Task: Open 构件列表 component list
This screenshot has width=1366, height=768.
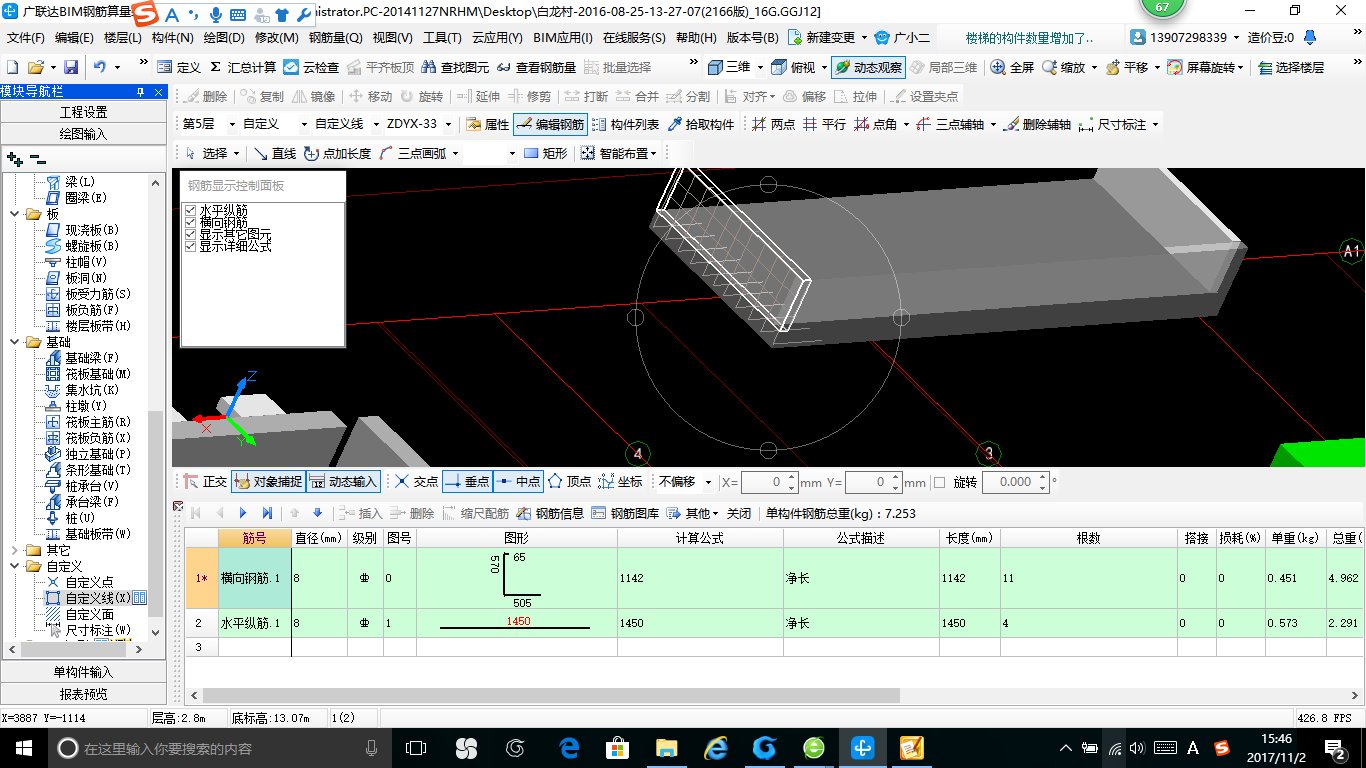Action: coord(626,124)
